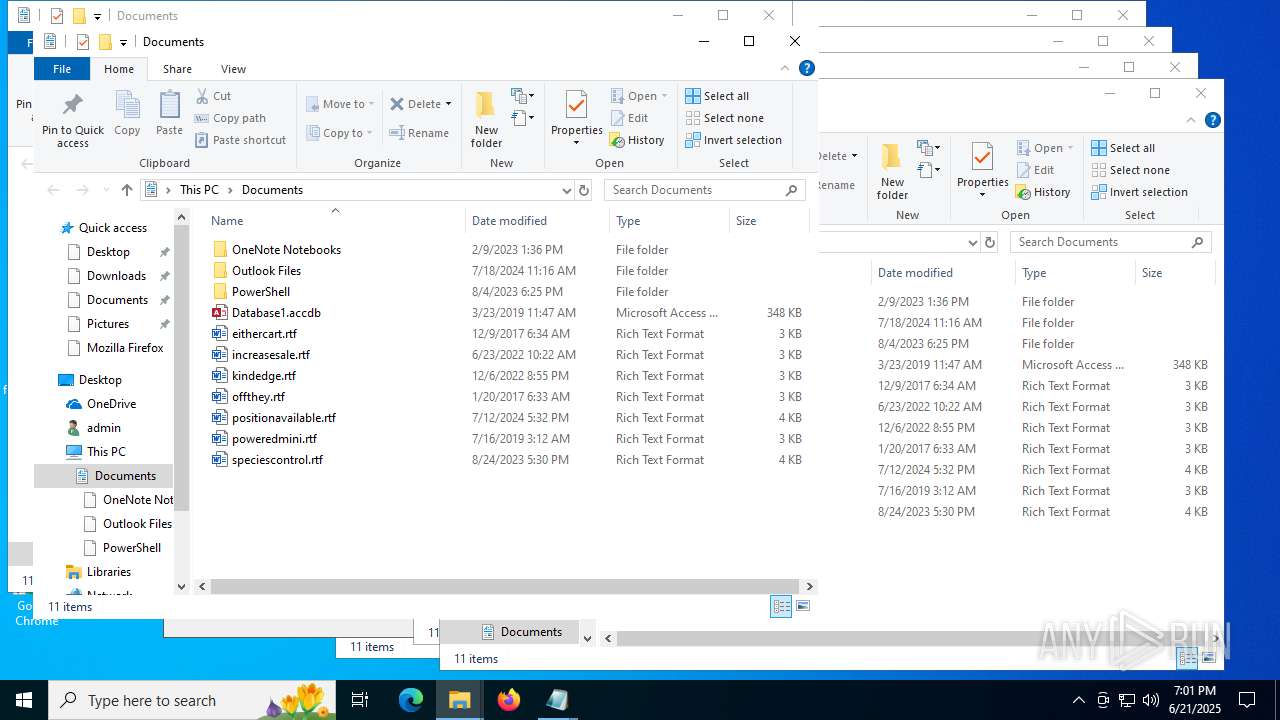The height and width of the screenshot is (720, 1280).
Task: Open Firefox from the taskbar
Action: coord(509,700)
